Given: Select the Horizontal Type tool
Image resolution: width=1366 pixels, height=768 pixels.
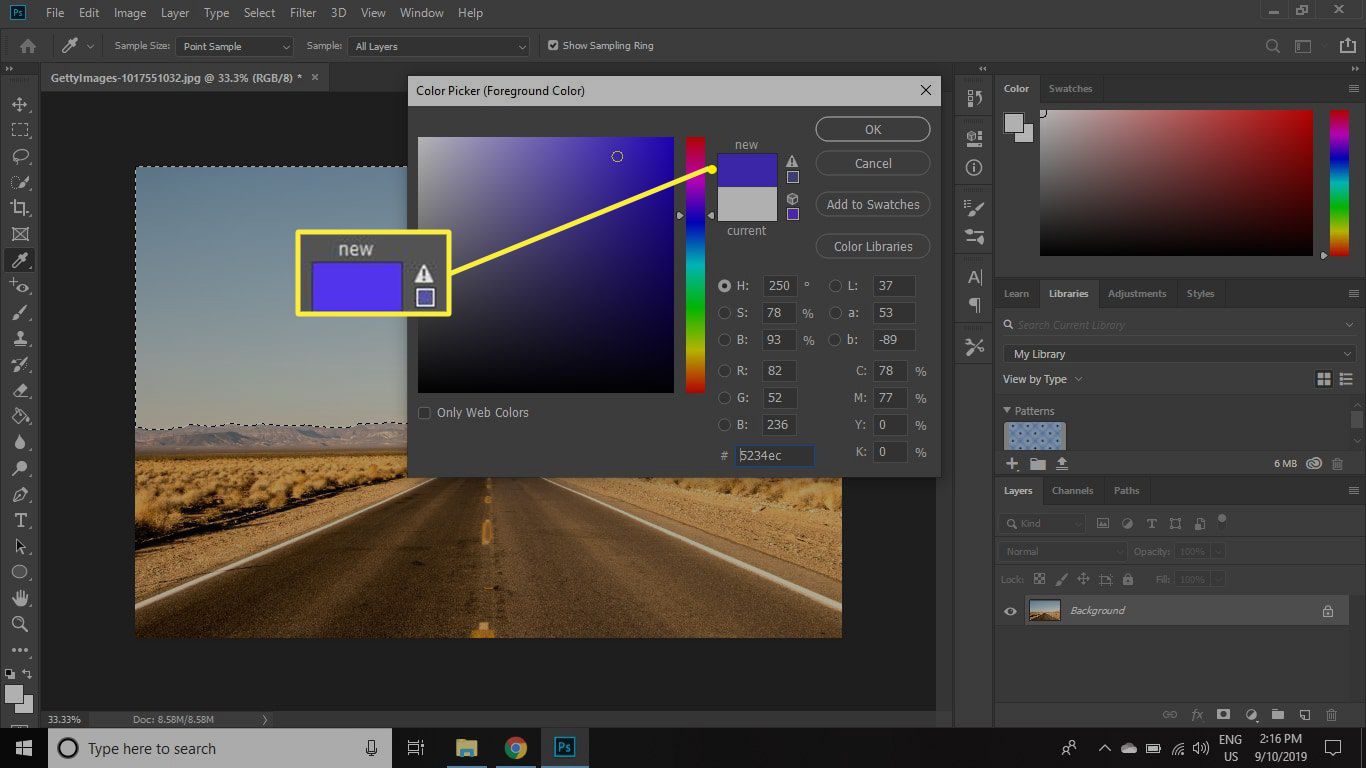Looking at the screenshot, I should coord(19,520).
